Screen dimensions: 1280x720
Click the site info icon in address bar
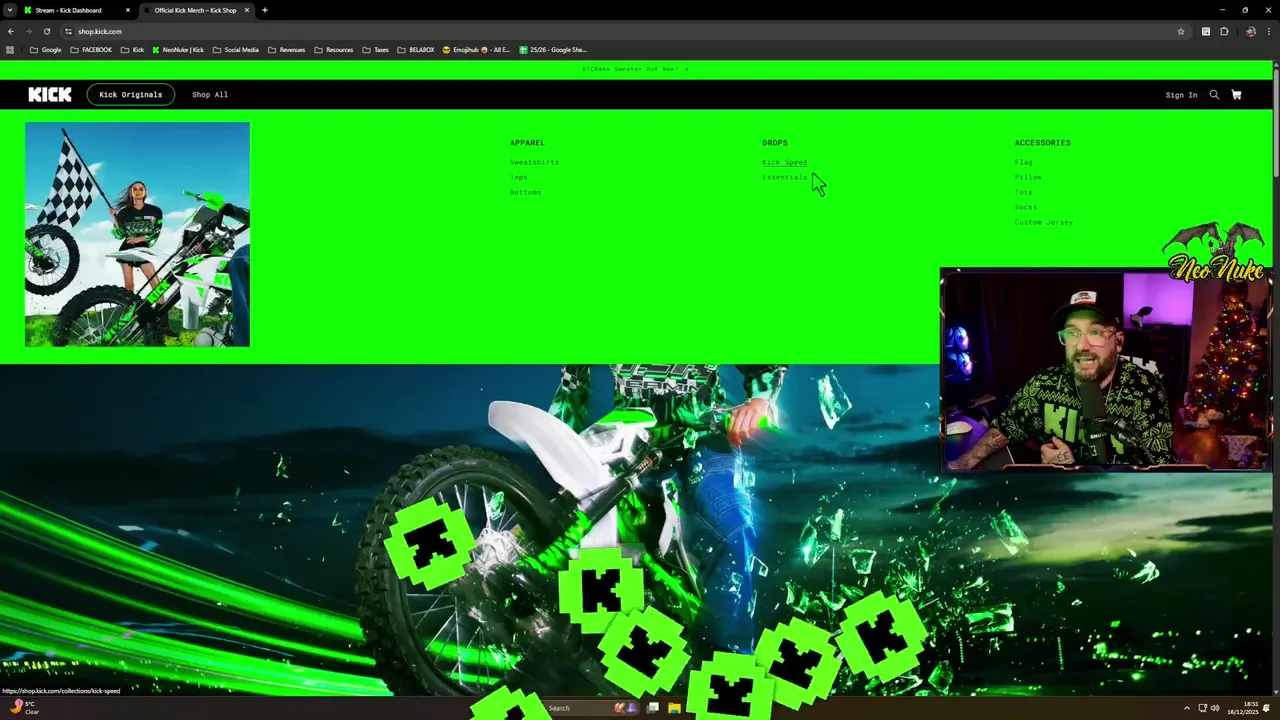point(68,31)
